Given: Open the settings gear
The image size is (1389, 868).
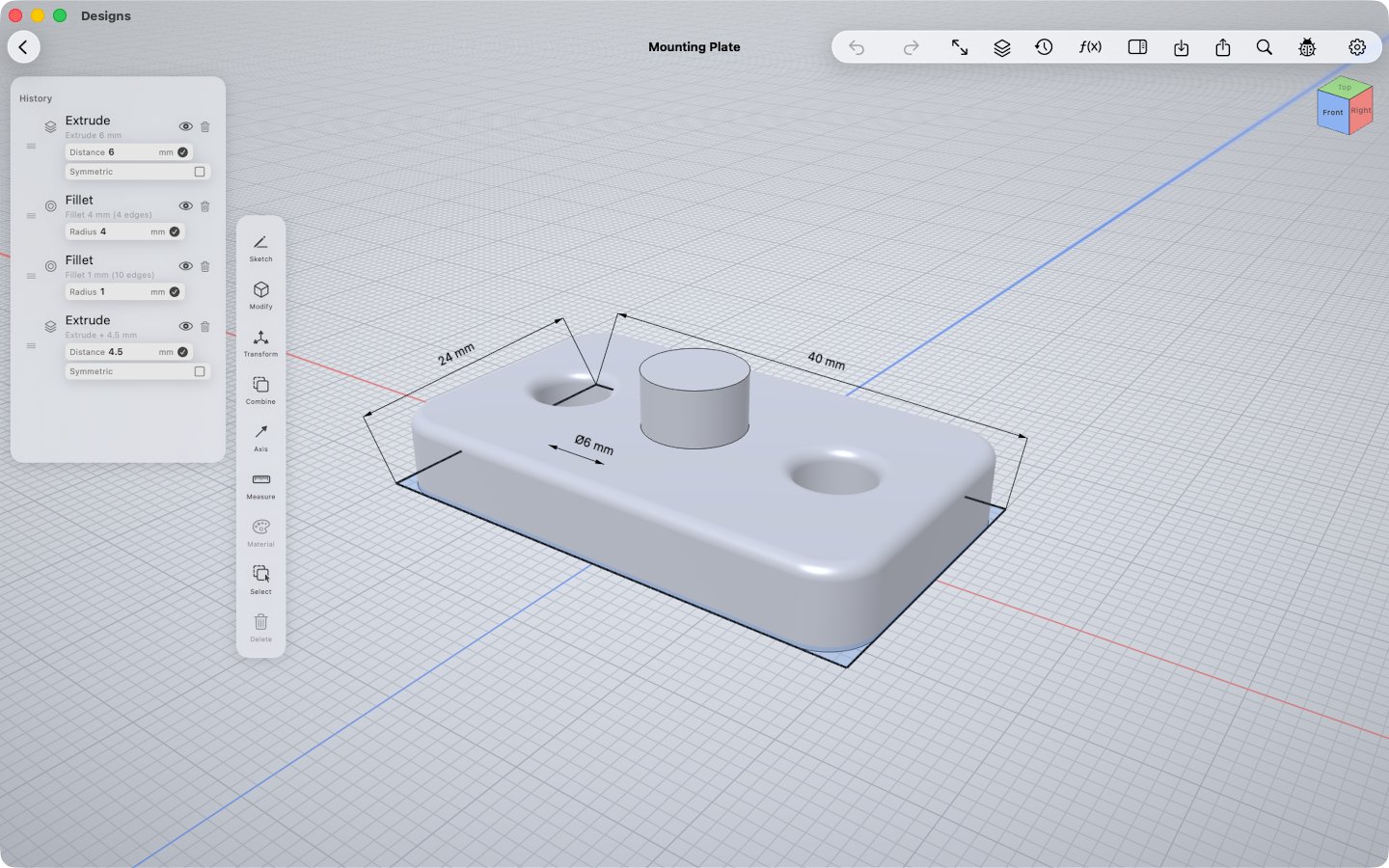Looking at the screenshot, I should [x=1357, y=47].
